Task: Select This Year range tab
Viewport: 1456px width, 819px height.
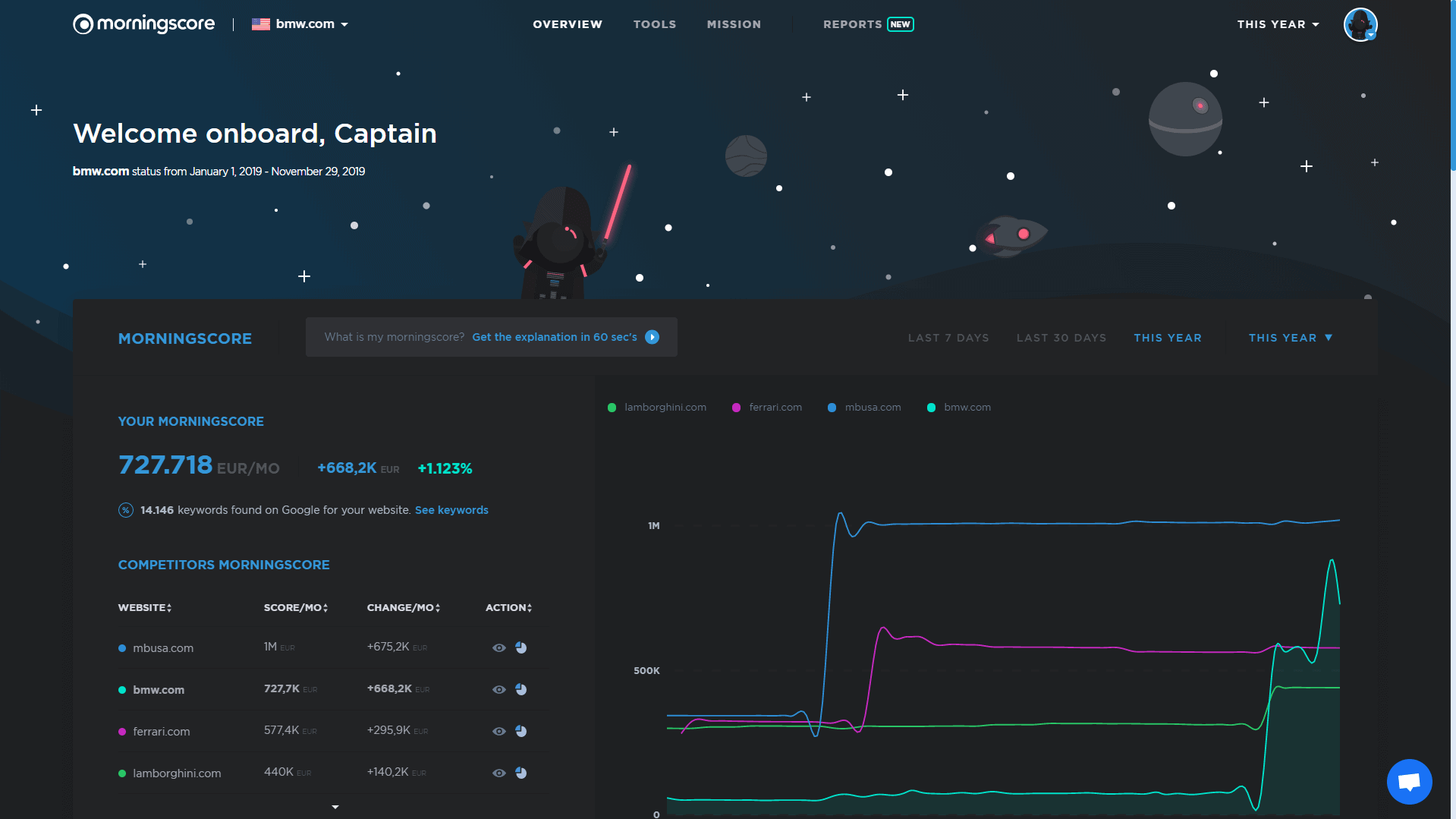Action: (x=1168, y=338)
